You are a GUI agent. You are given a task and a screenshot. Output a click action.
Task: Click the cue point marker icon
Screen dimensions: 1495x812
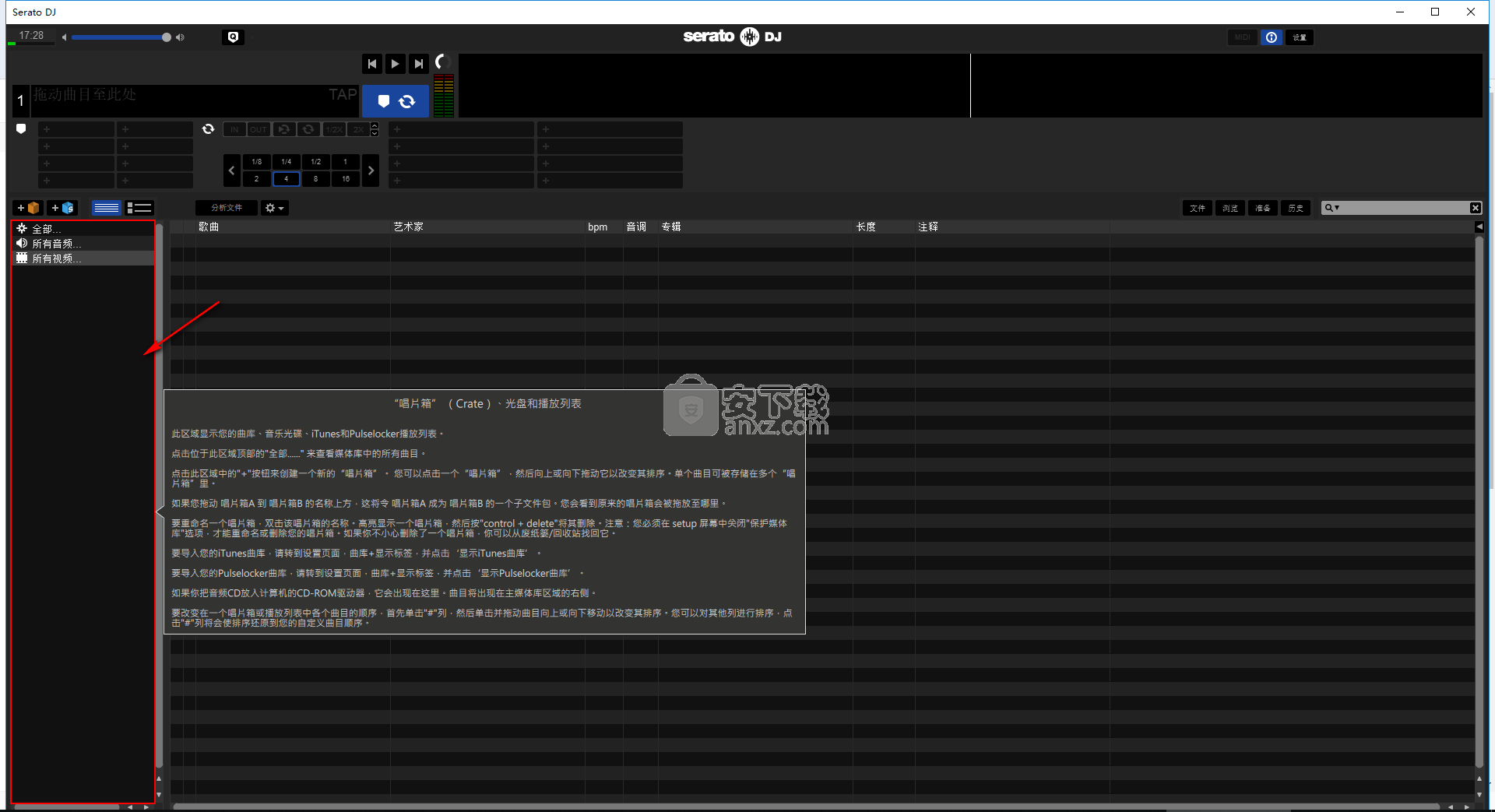(x=21, y=129)
